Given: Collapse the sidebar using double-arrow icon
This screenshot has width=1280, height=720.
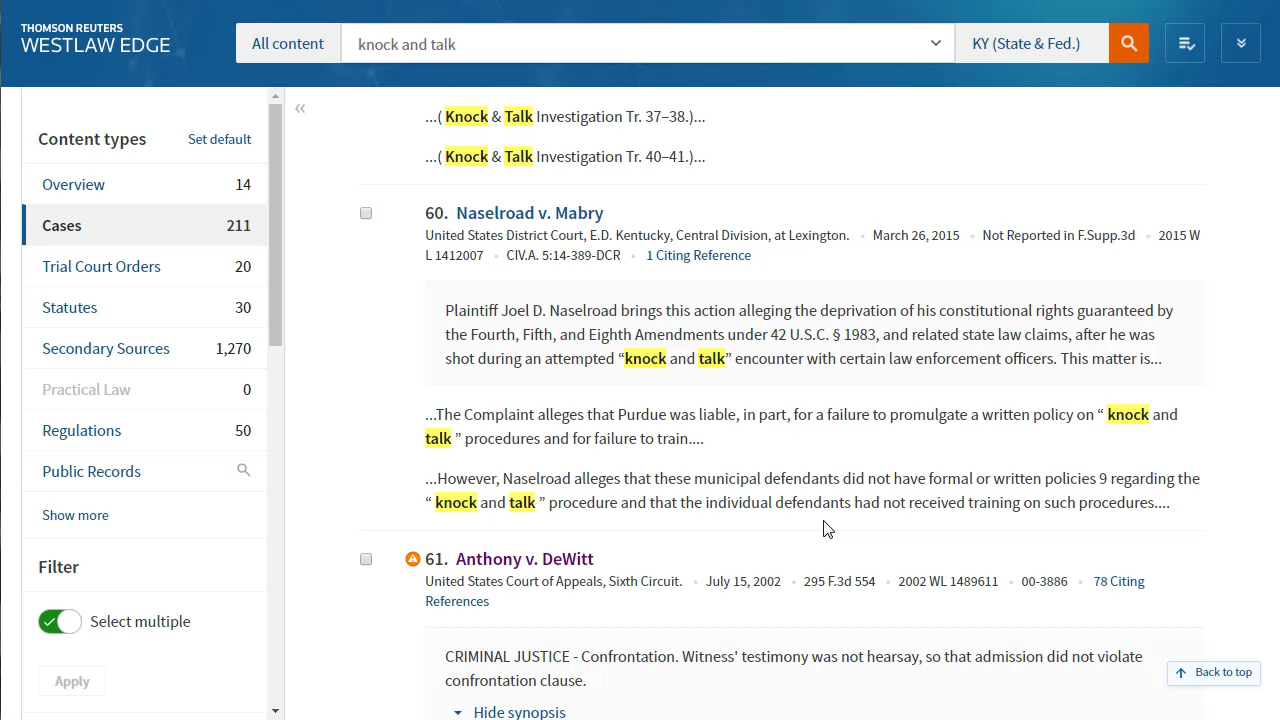Looking at the screenshot, I should coord(300,108).
